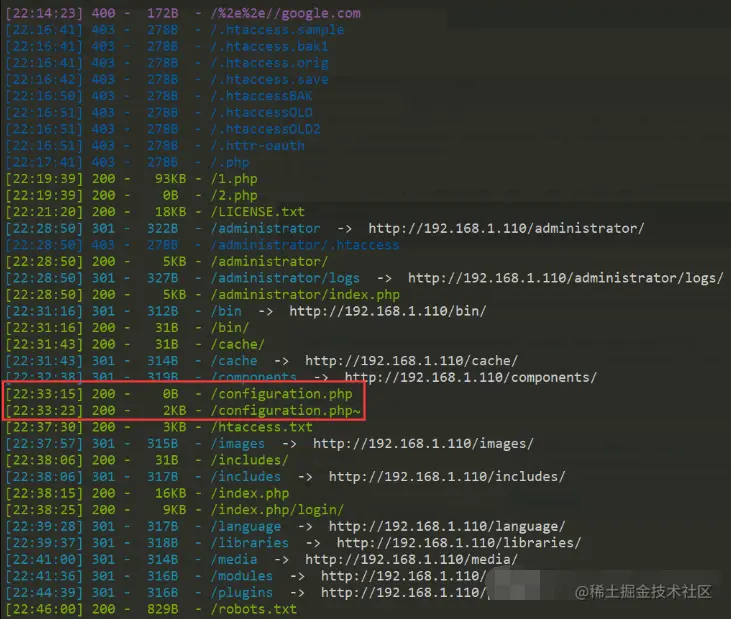Click the /configuration.php path

[282, 394]
